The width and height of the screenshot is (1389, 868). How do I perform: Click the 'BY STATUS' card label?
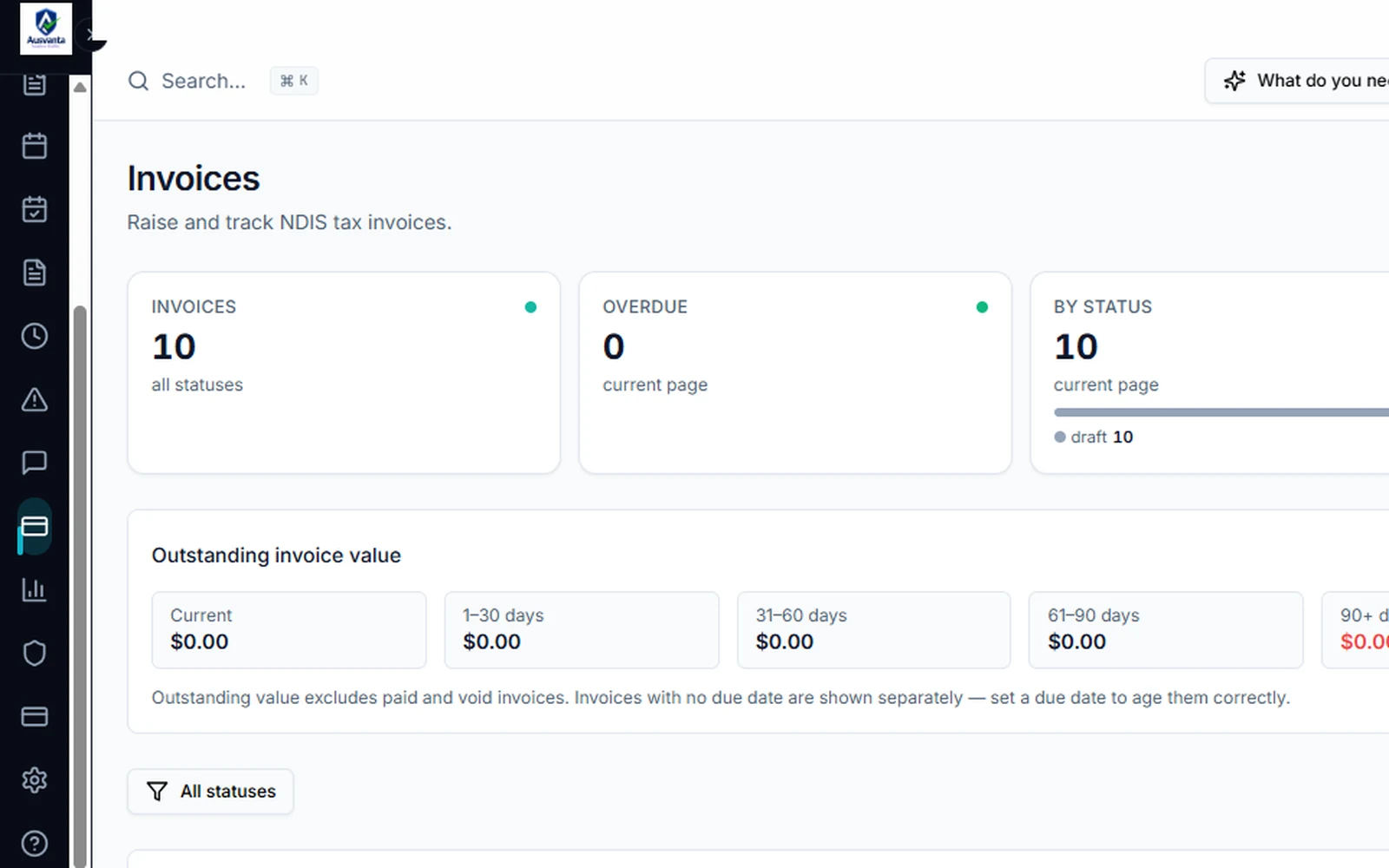pyautogui.click(x=1103, y=306)
